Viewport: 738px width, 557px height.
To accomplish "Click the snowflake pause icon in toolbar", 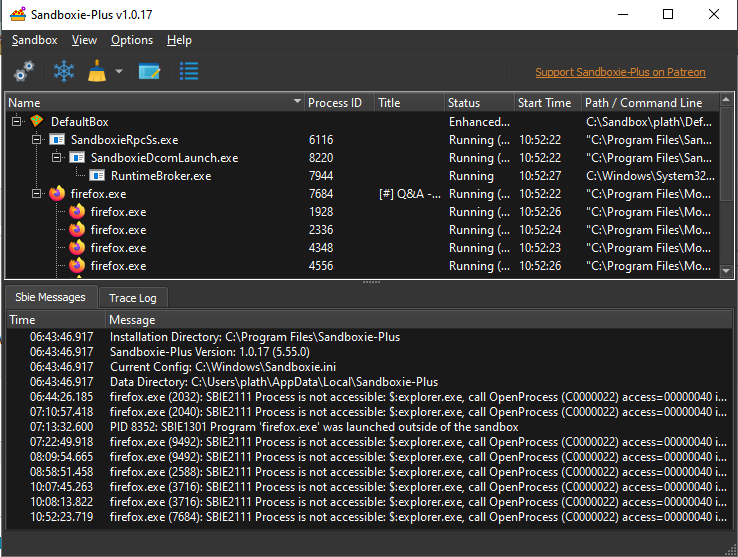I will (x=64, y=71).
